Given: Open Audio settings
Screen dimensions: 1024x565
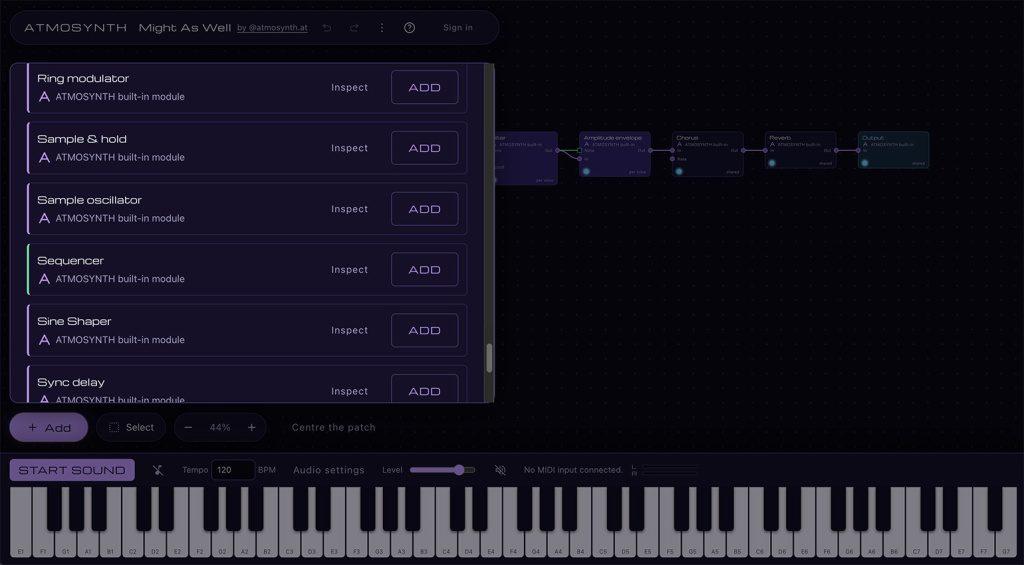Looking at the screenshot, I should [328, 470].
